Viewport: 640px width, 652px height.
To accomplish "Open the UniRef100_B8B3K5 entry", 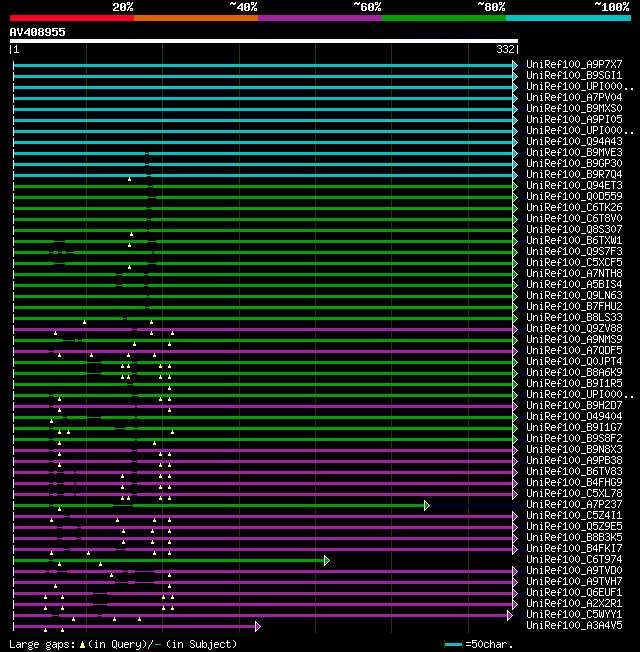I will pyautogui.click(x=574, y=538).
